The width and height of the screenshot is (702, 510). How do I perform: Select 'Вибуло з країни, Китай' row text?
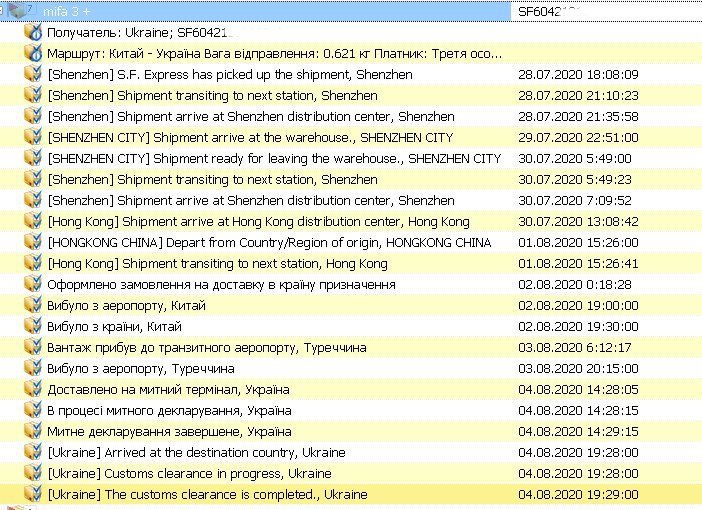pyautogui.click(x=114, y=327)
